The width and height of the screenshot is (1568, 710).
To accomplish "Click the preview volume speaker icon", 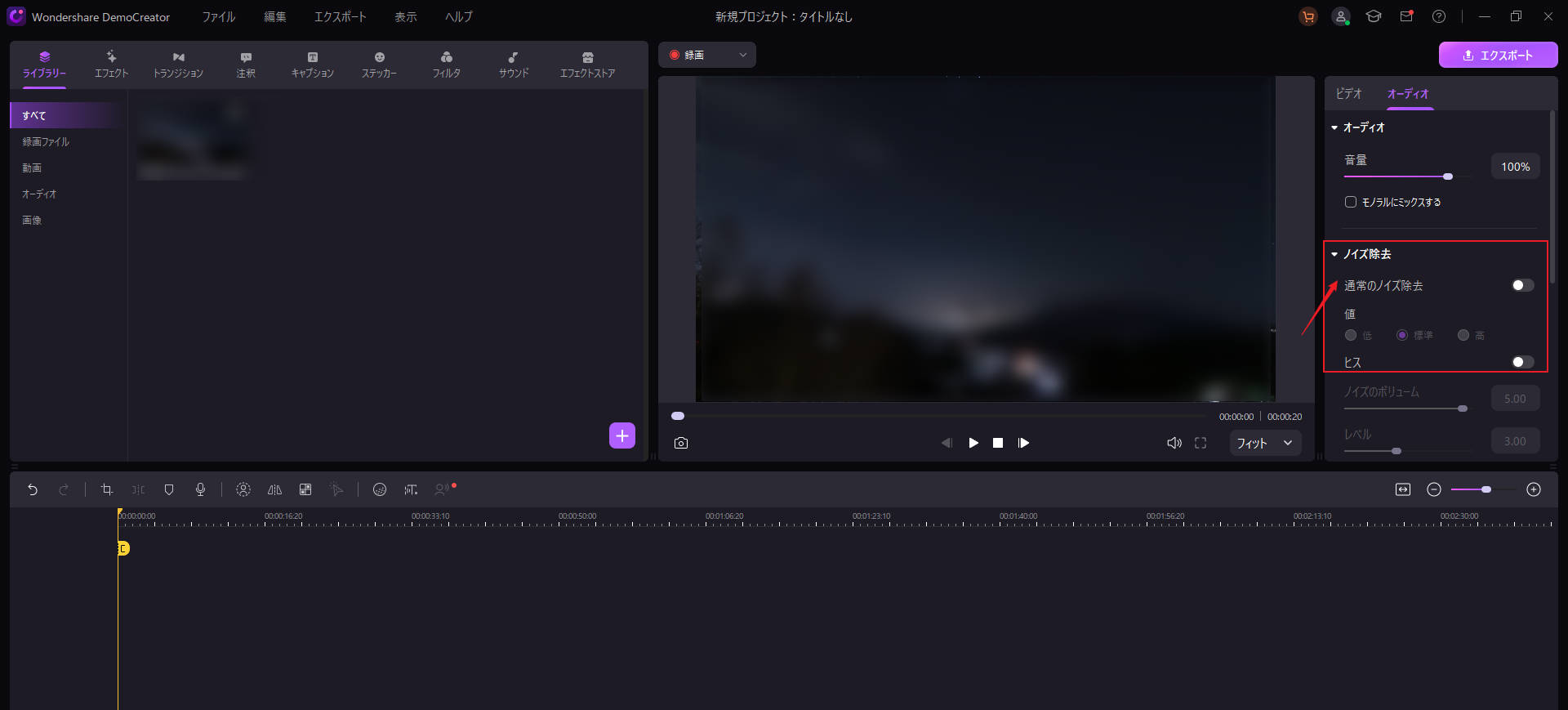I will 1174,443.
